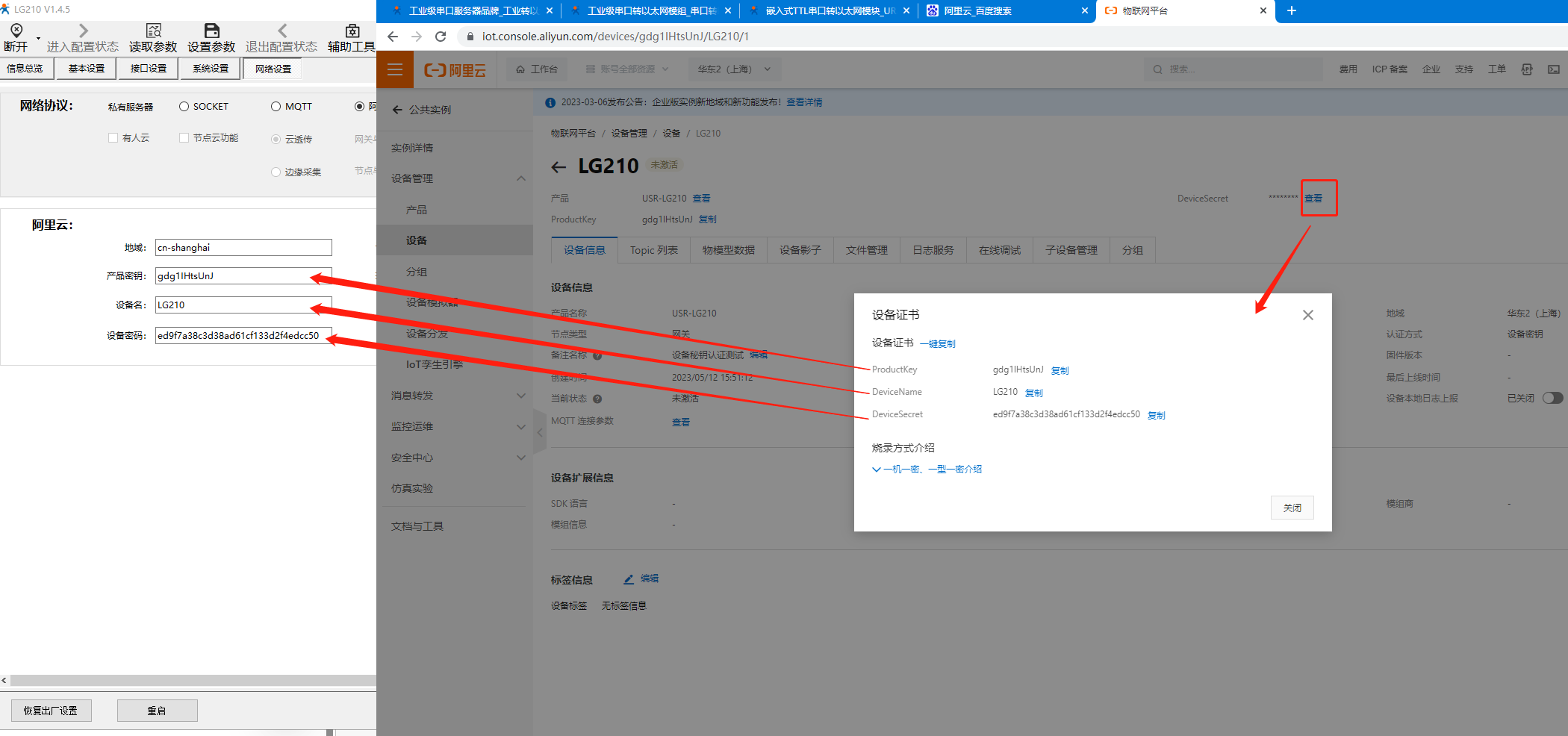Click 进入配置状态 arrow icon
The image size is (1568, 736).
coord(83,31)
